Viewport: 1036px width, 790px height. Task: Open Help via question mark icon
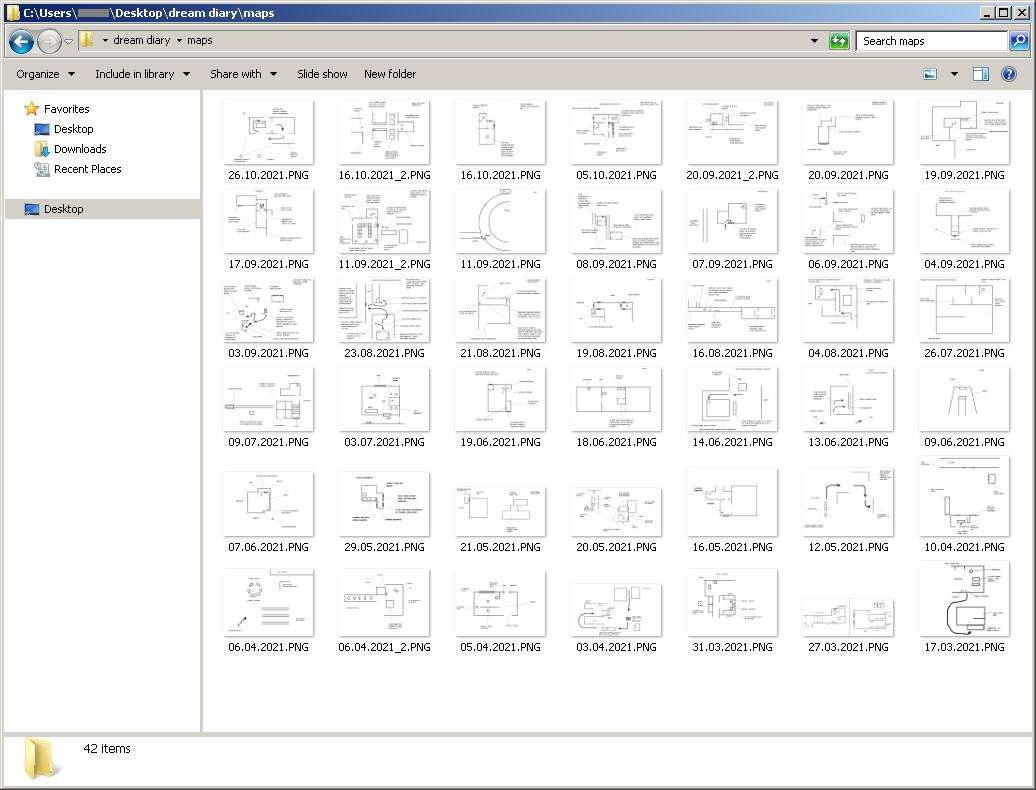1009,74
